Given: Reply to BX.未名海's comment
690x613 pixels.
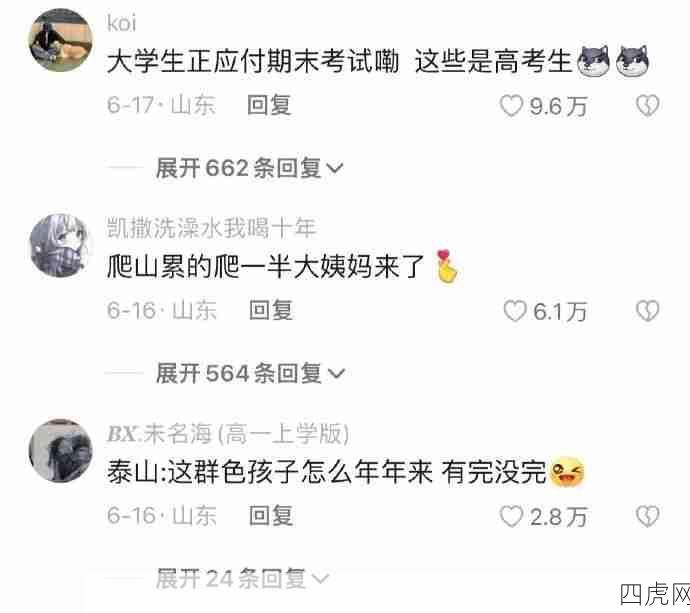Looking at the screenshot, I should (x=271, y=516).
